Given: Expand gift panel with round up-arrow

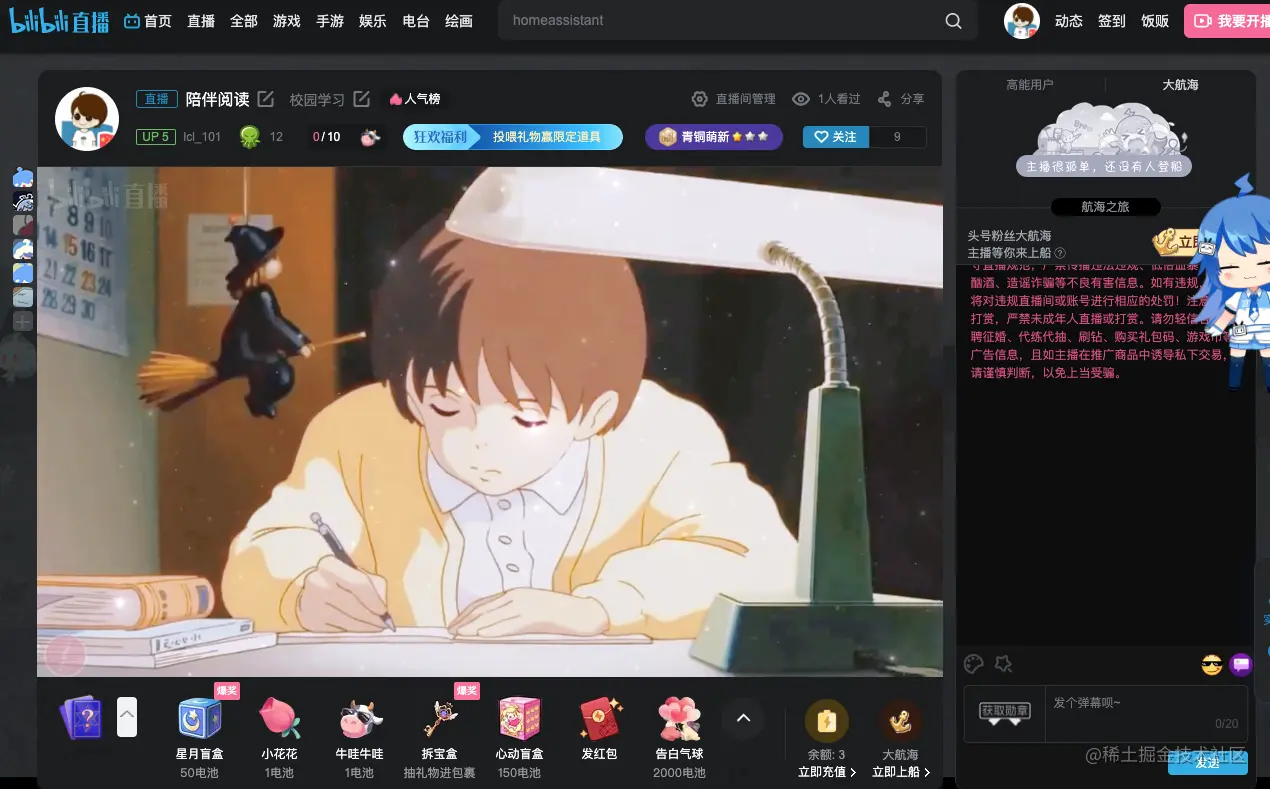Looking at the screenshot, I should [x=743, y=718].
